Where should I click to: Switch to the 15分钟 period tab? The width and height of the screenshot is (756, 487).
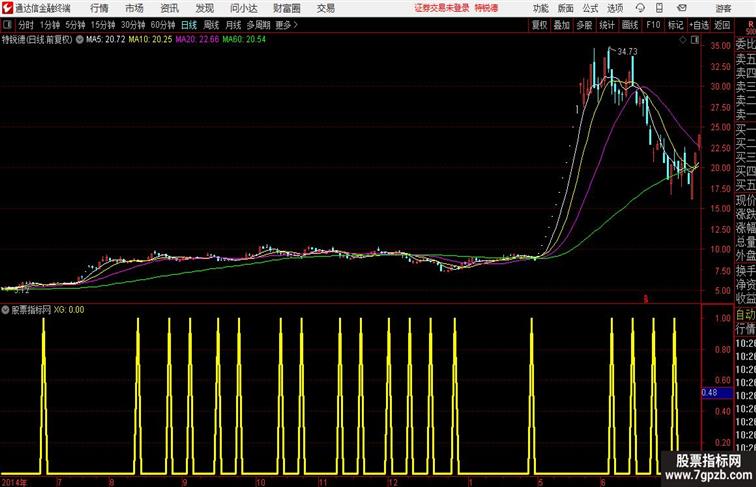click(103, 25)
